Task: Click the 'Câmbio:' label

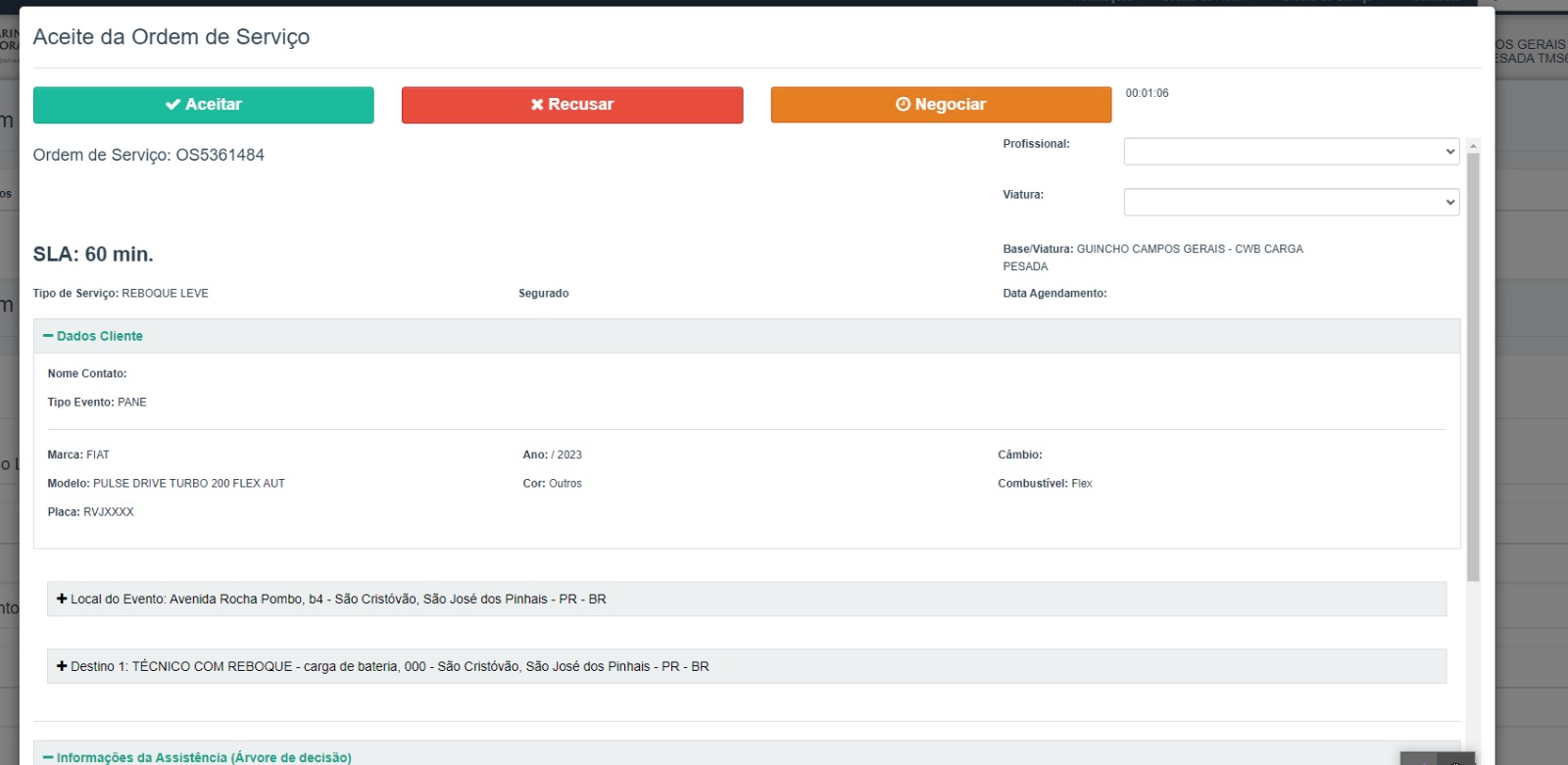Action: 1020,455
